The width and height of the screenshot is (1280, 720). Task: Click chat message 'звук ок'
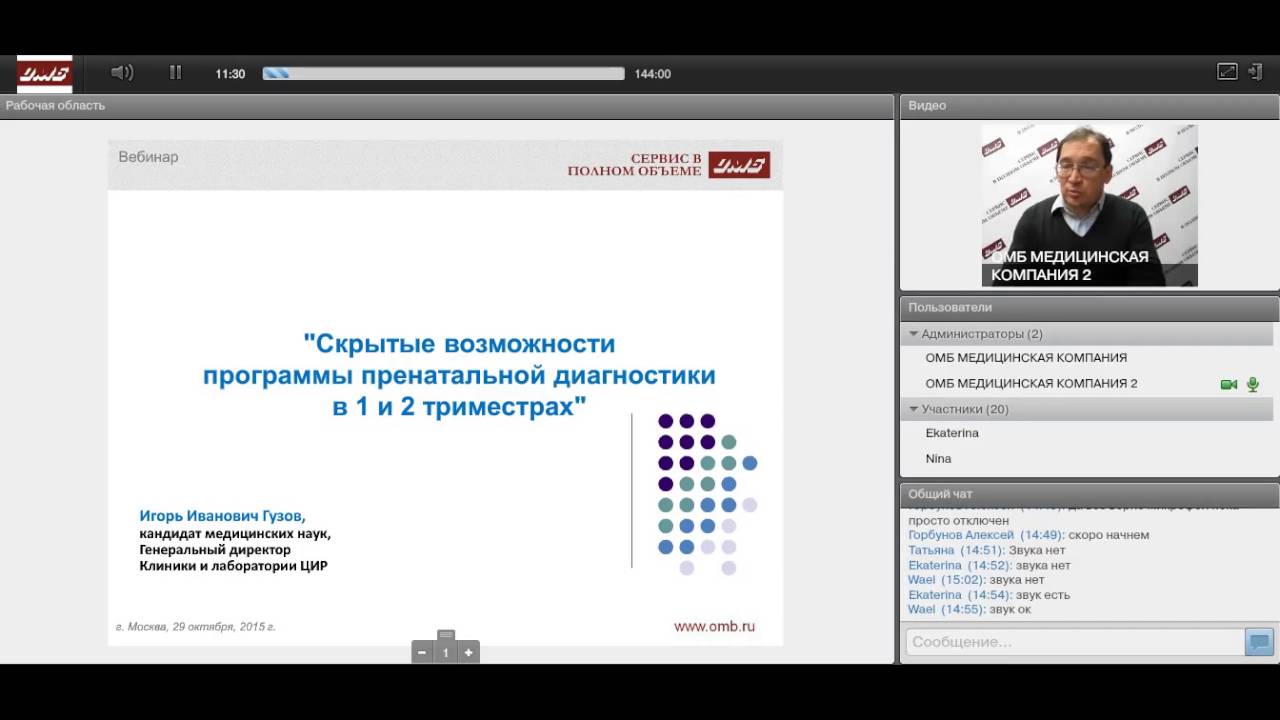coord(1010,609)
